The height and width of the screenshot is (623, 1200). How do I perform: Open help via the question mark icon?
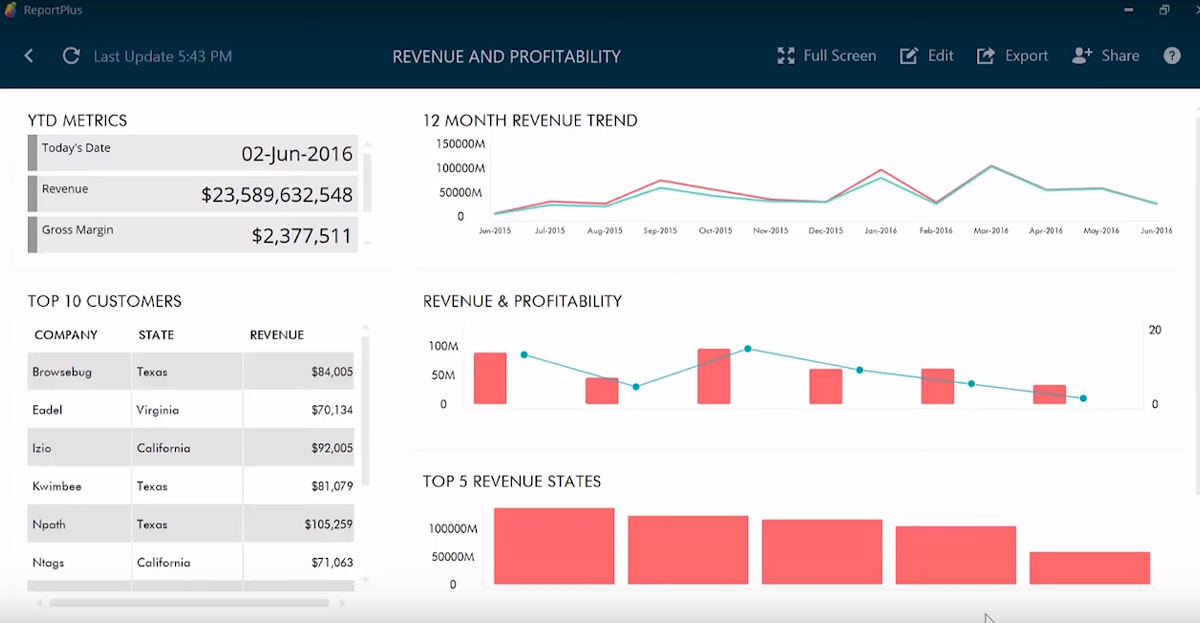point(1172,56)
